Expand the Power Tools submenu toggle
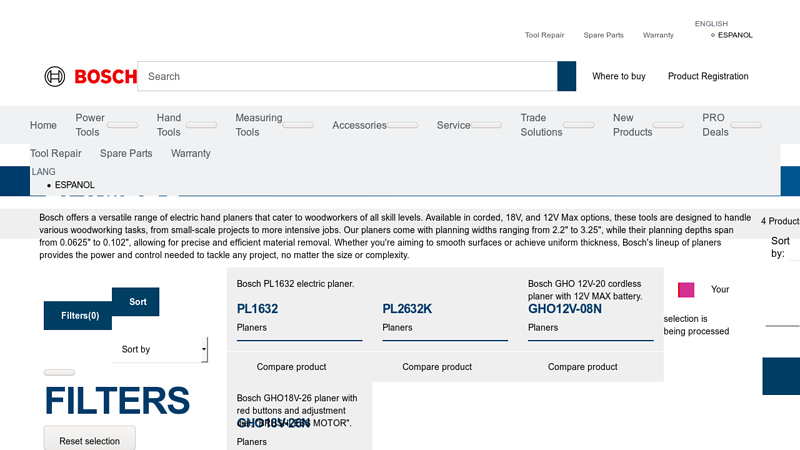 [122, 125]
